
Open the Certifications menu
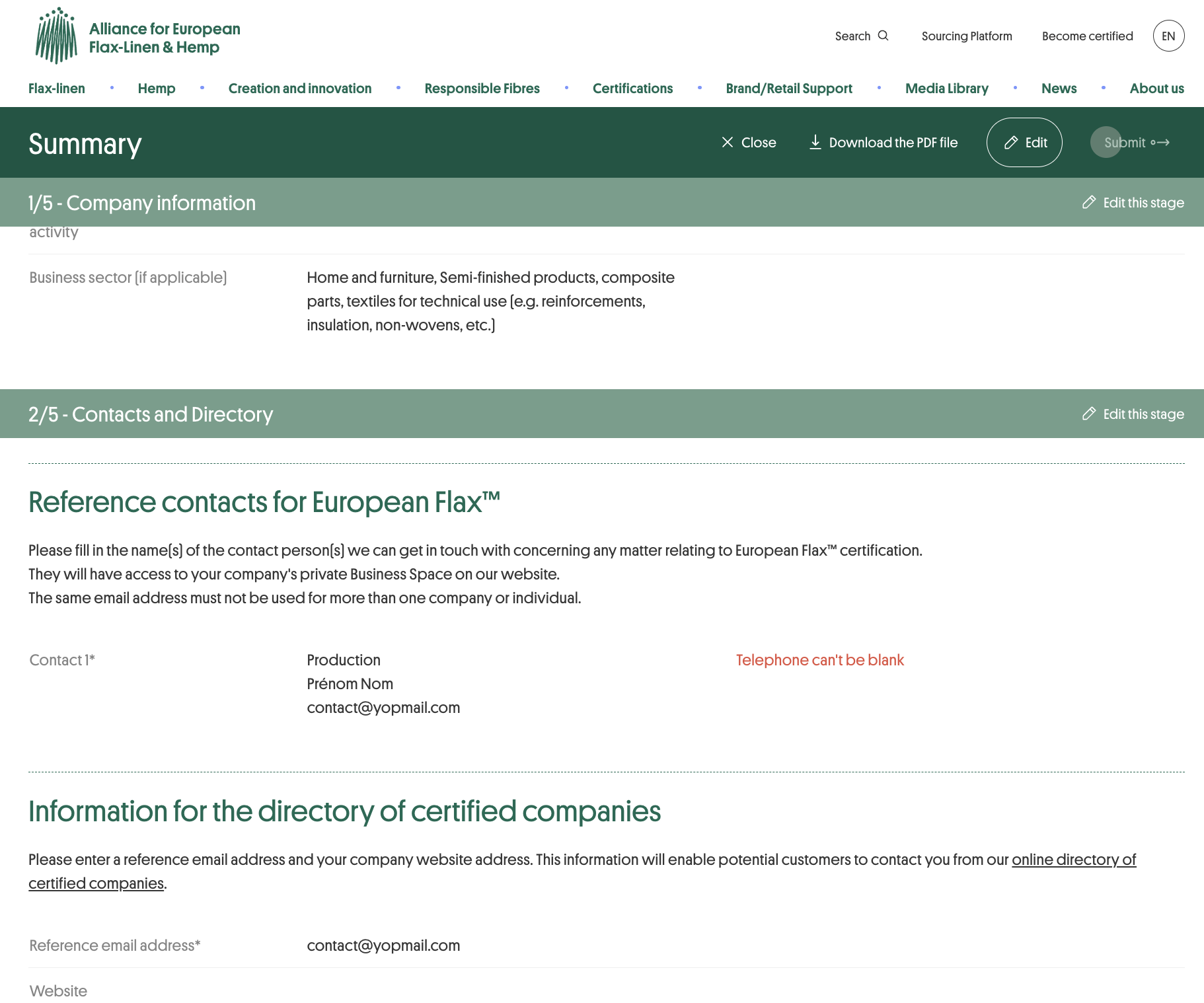pos(632,89)
